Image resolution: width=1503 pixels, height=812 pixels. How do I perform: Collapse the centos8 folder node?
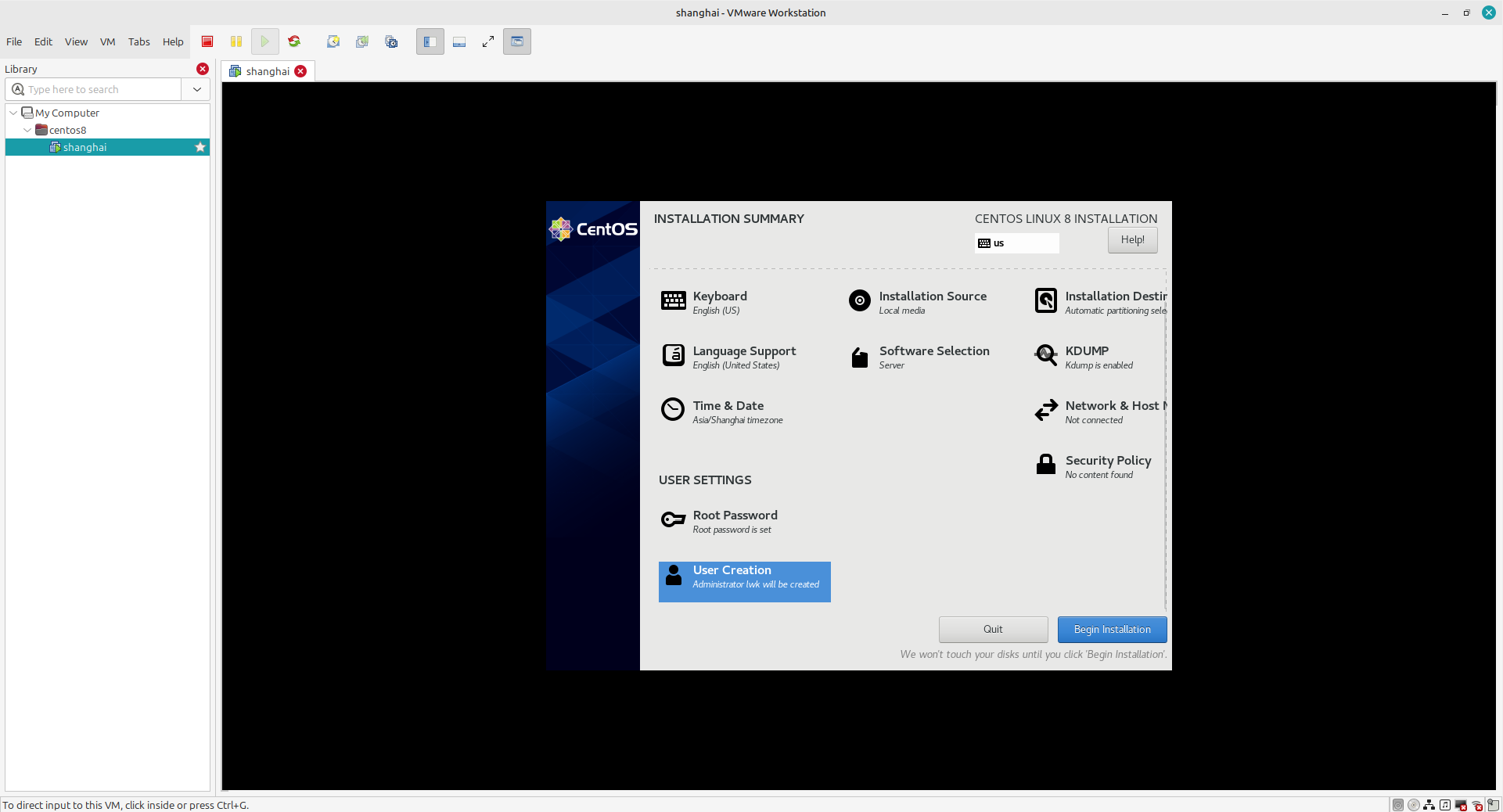point(27,130)
